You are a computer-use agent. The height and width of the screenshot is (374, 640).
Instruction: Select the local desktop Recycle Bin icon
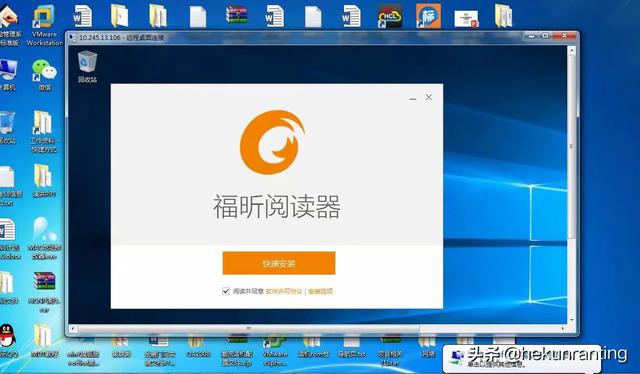pos(8,128)
